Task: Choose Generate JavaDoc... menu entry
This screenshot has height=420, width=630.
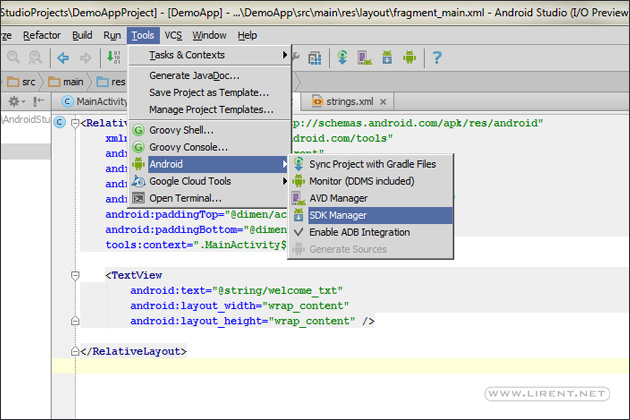Action: [x=209, y=76]
